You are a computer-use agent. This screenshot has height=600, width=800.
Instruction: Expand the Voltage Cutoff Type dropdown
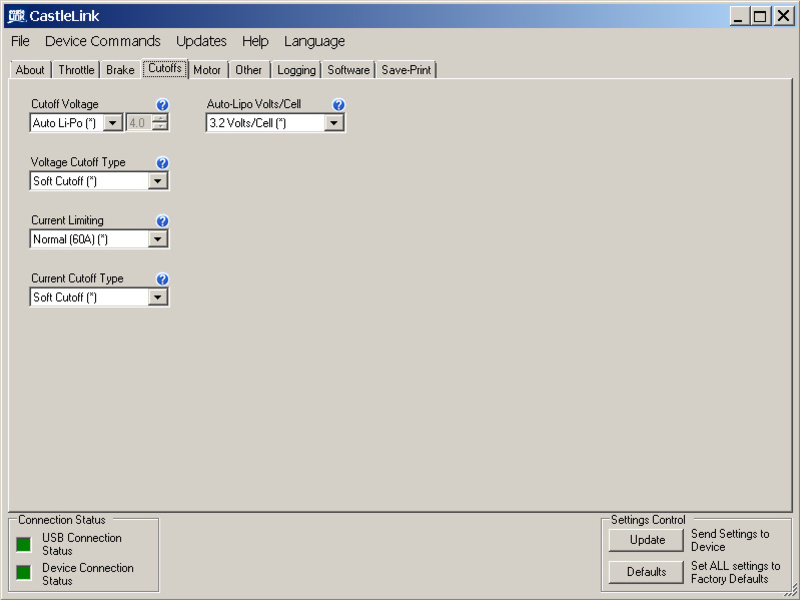click(158, 181)
